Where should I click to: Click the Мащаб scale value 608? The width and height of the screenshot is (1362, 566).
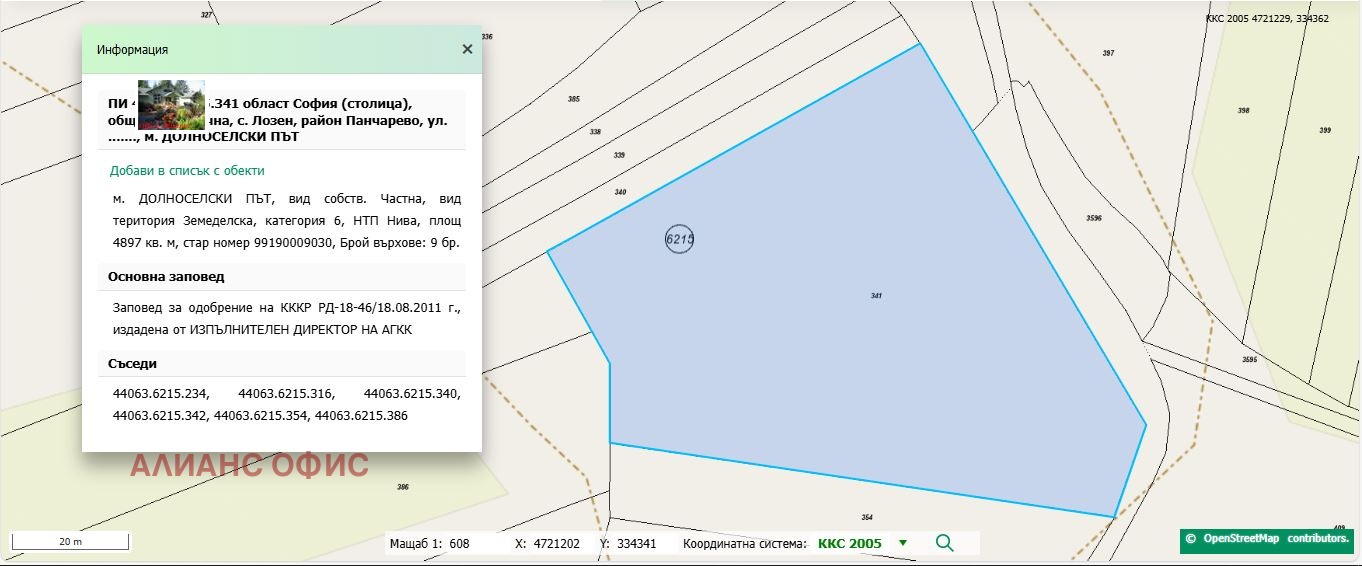459,544
